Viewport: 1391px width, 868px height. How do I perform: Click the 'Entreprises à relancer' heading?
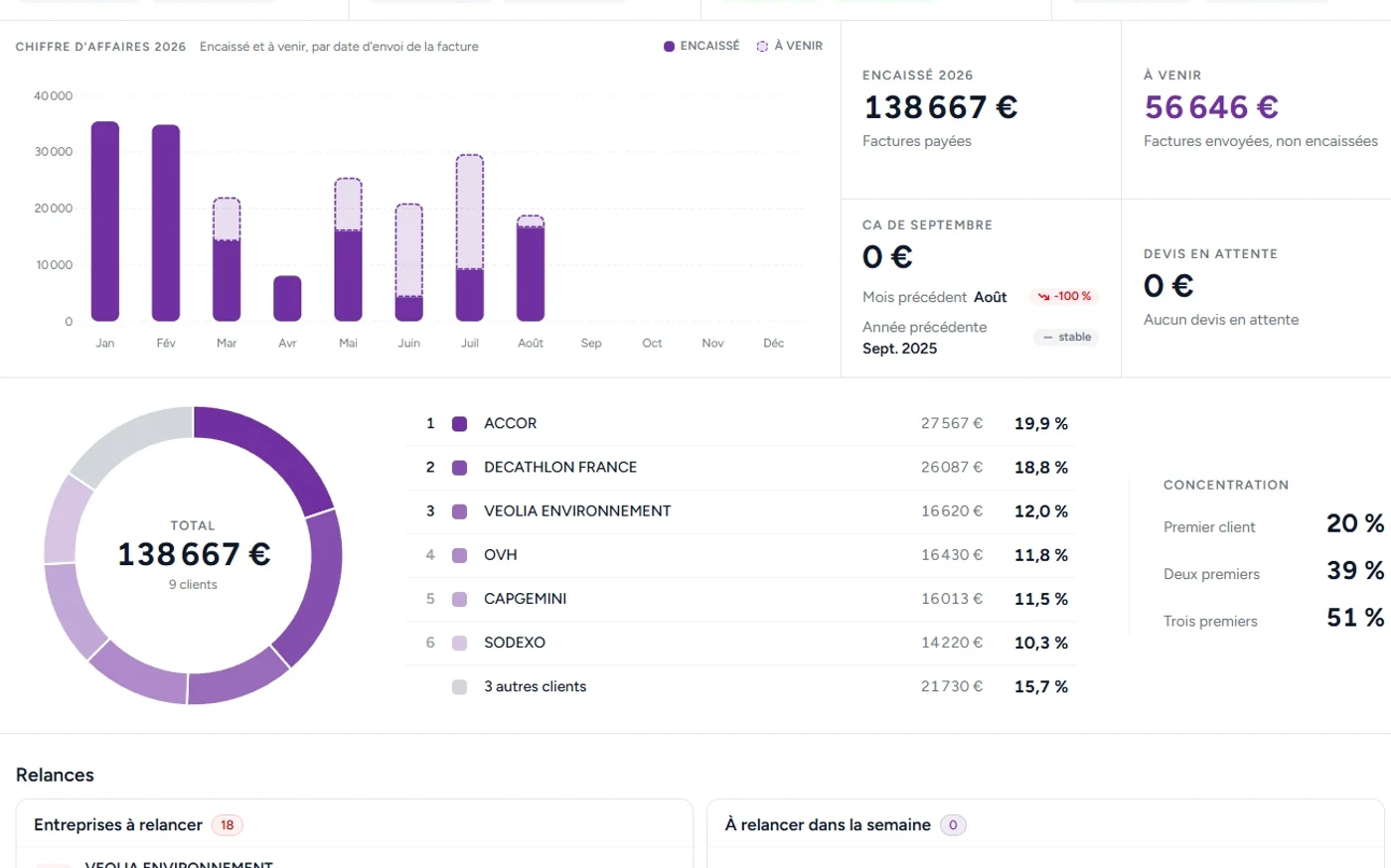118,825
